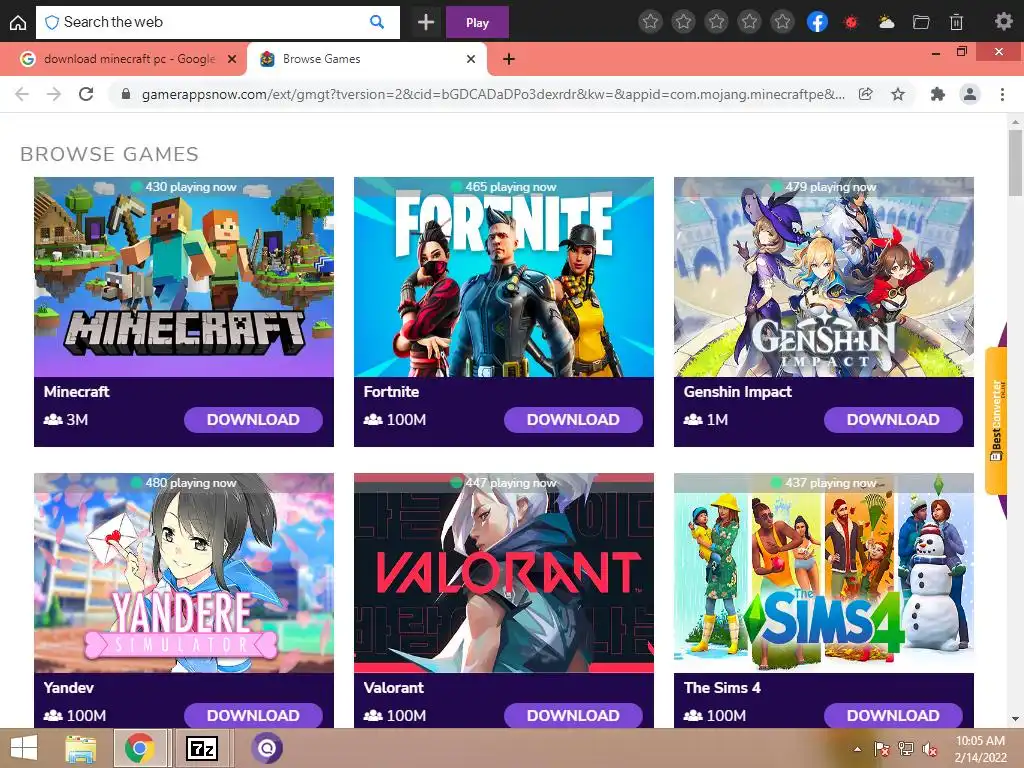Click the Fortnite game artwork
1024x768 pixels.
pyautogui.click(x=504, y=277)
